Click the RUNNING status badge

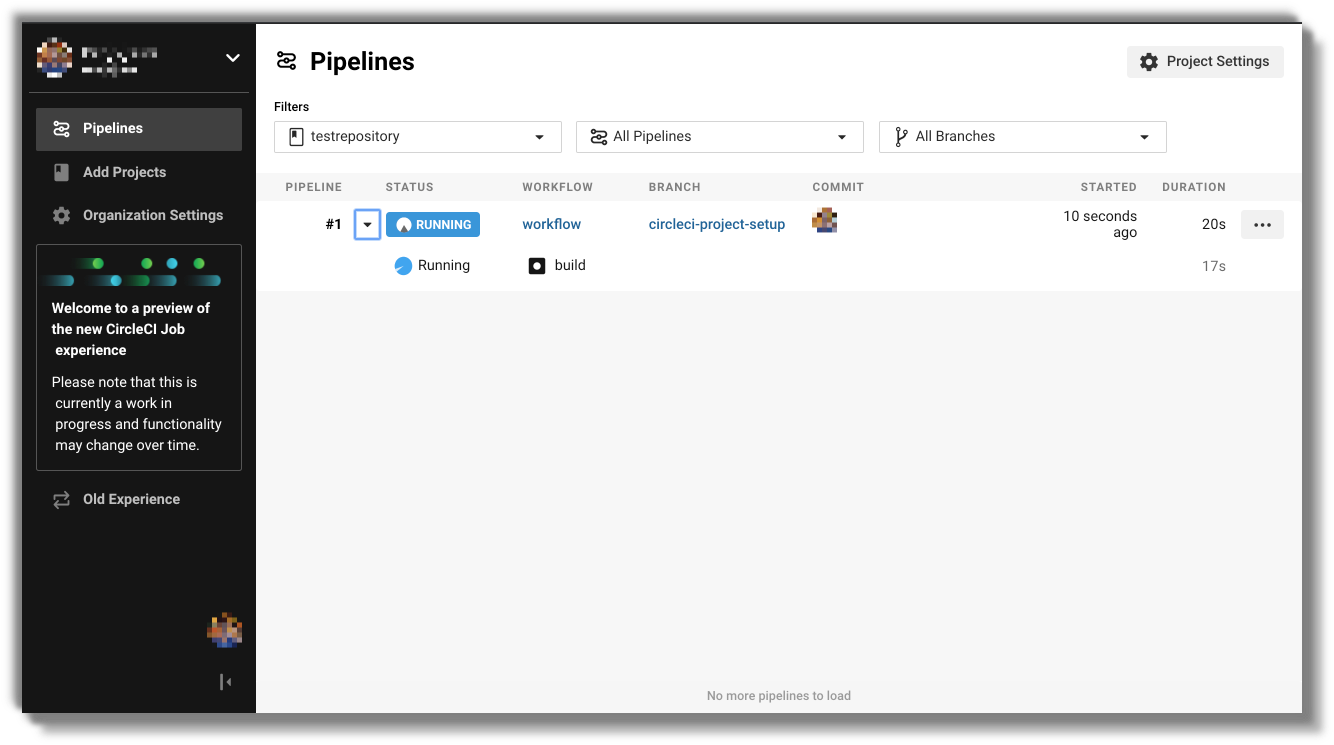point(432,224)
